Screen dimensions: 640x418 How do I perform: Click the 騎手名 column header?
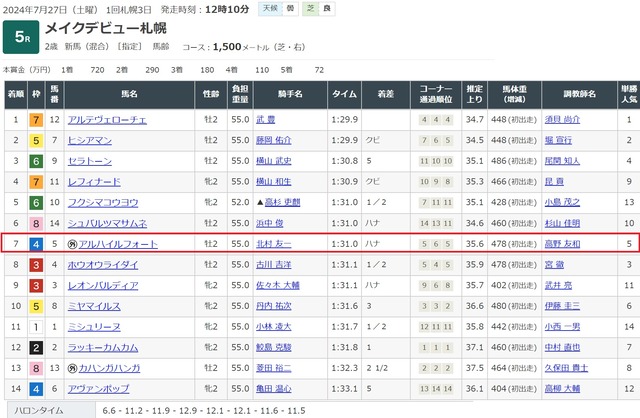click(x=290, y=95)
